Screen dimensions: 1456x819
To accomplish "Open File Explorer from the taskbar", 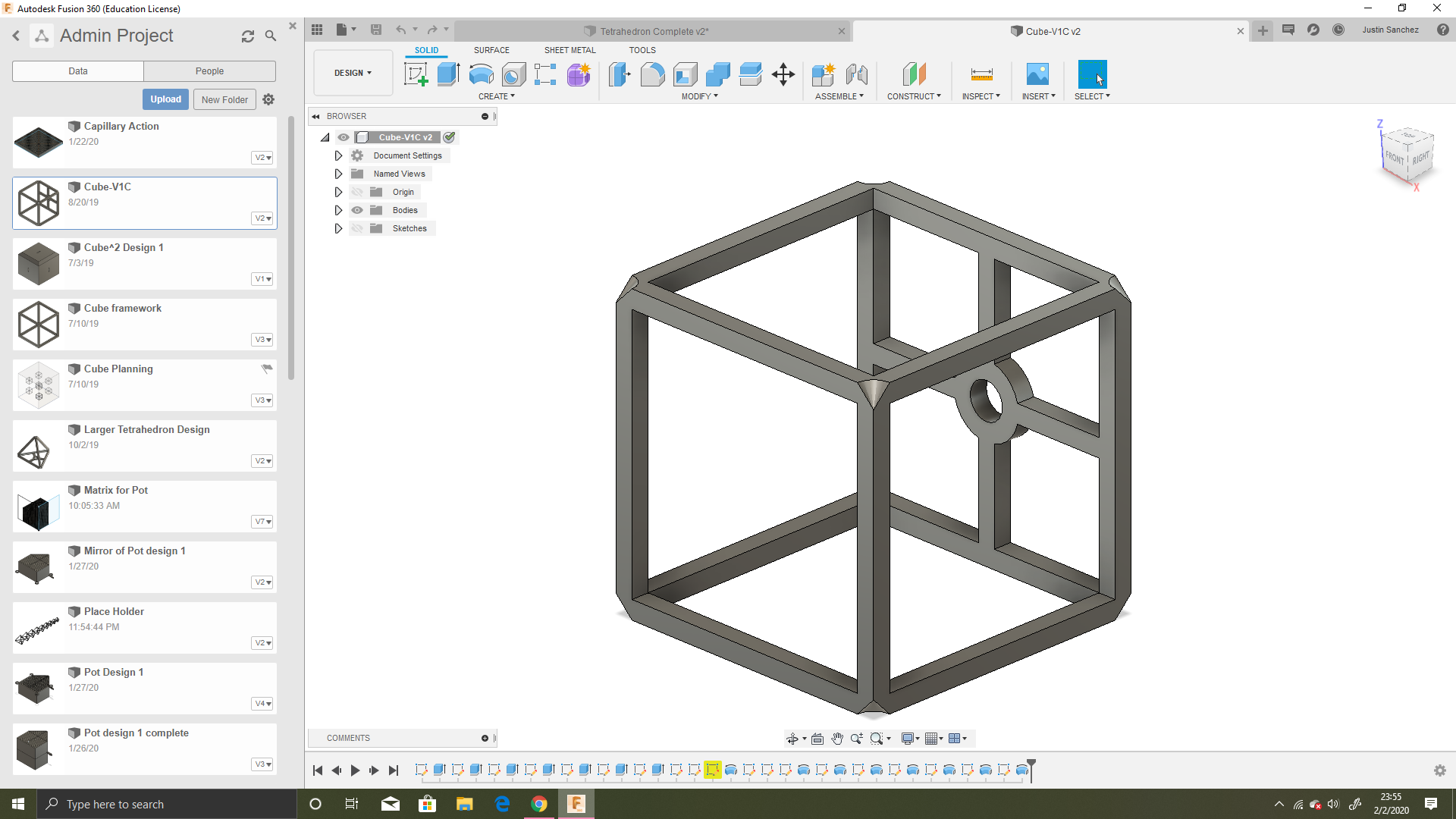I will tap(464, 804).
